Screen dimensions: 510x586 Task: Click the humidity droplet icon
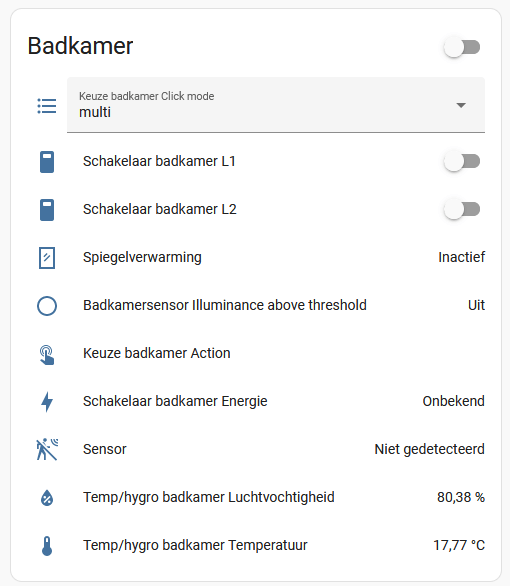pyautogui.click(x=47, y=498)
